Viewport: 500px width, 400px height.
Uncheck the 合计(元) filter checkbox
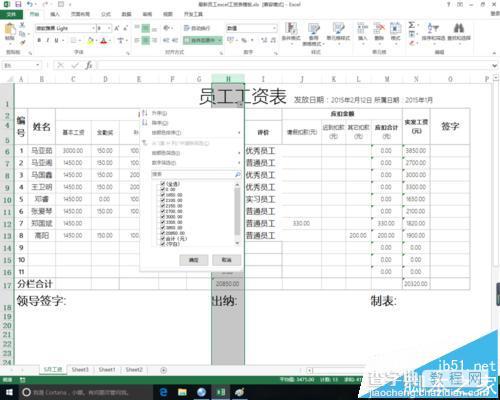tap(162, 239)
